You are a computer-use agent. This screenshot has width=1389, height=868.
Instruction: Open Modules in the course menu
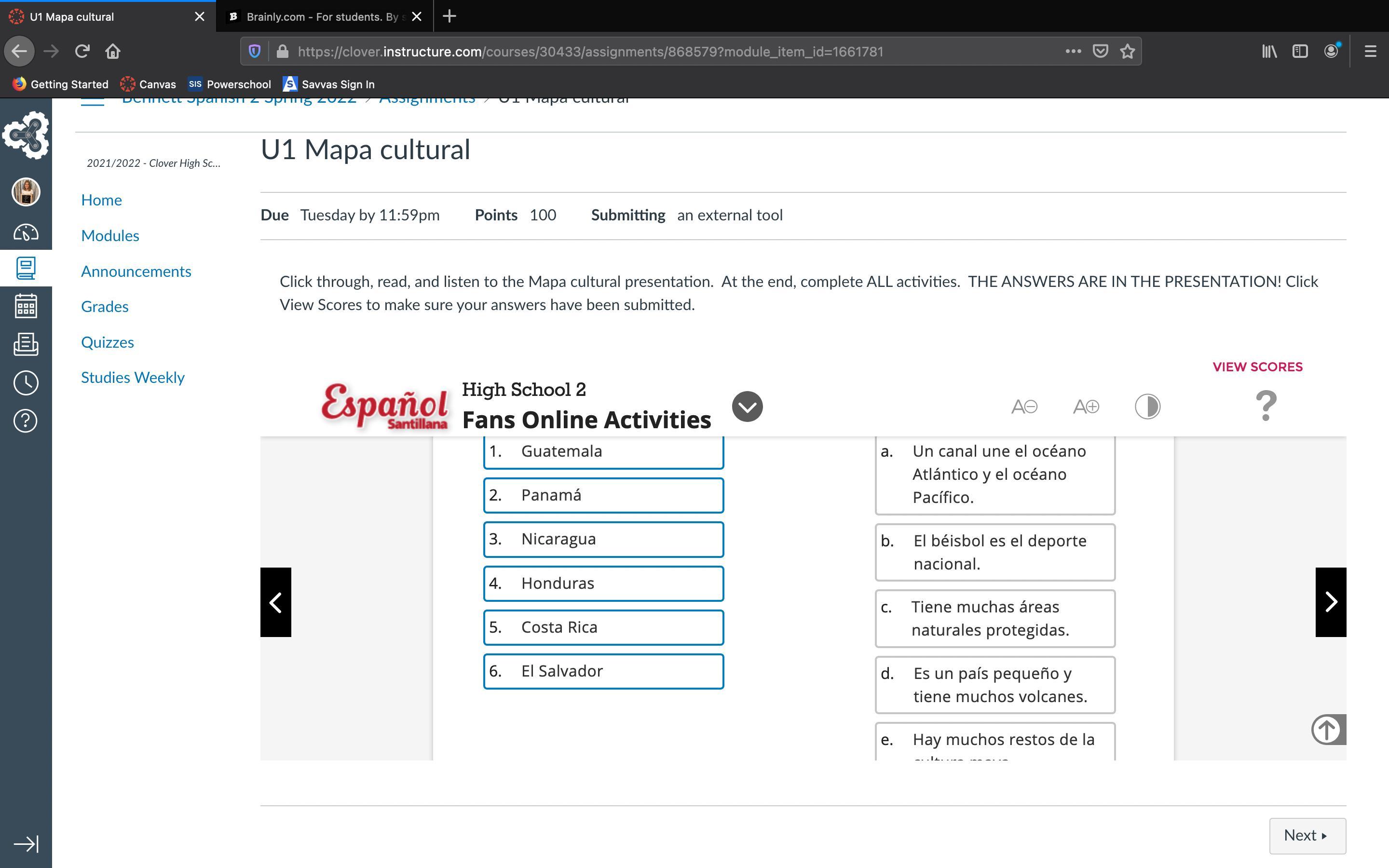point(109,235)
